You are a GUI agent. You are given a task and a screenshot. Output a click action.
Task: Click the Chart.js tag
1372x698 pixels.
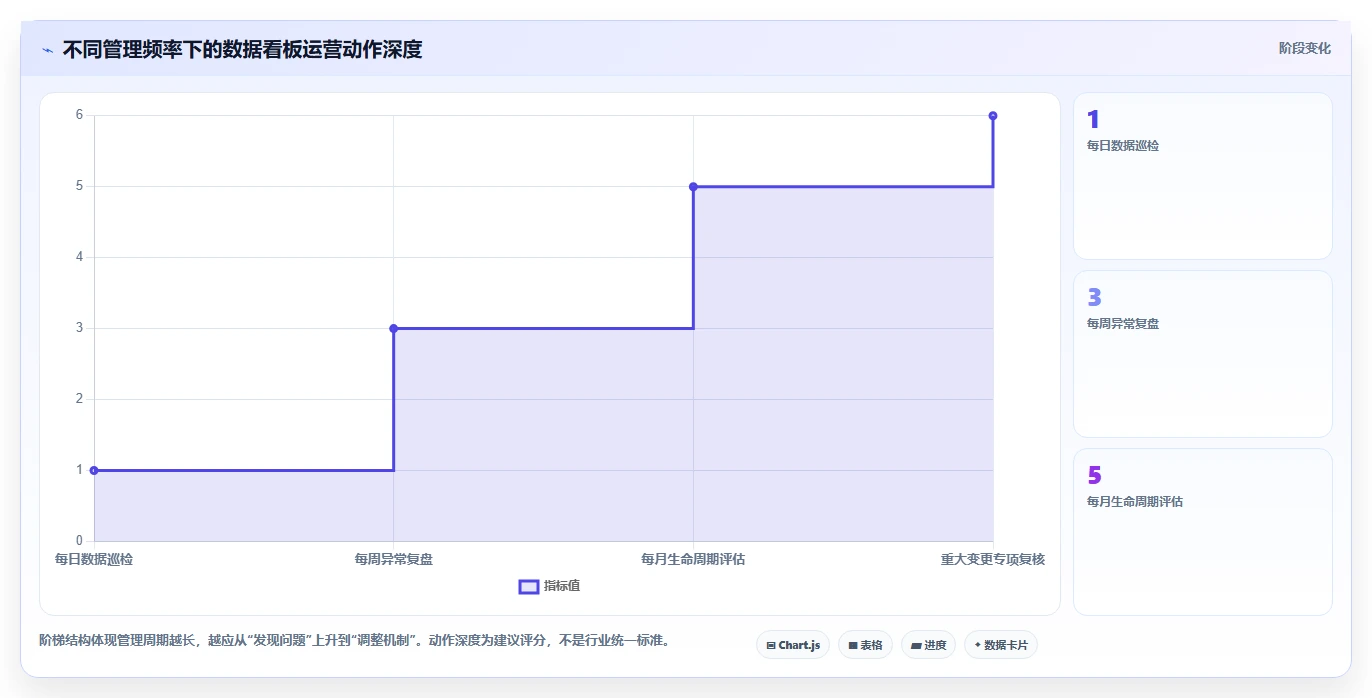(793, 645)
